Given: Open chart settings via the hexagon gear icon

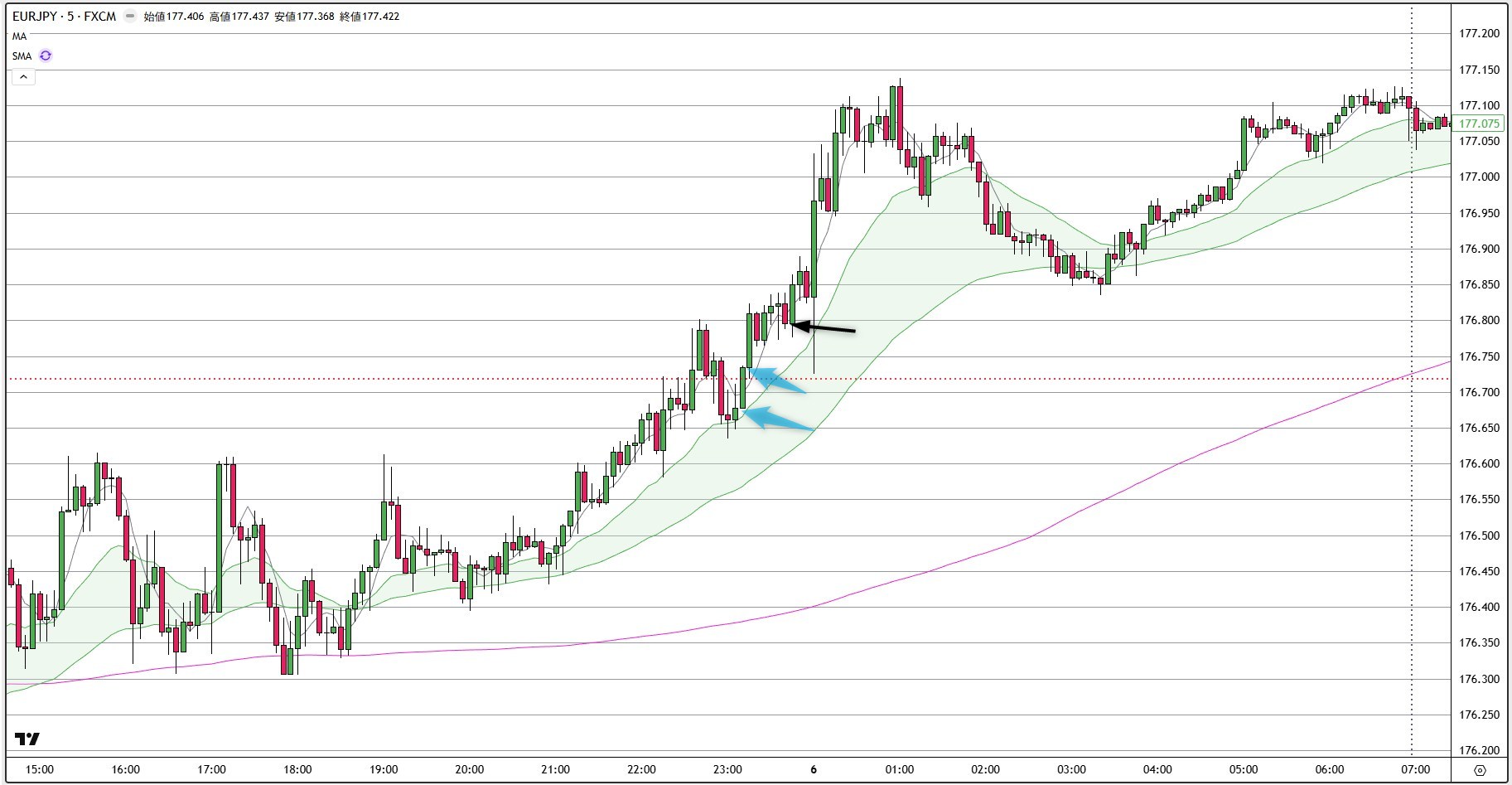Looking at the screenshot, I should pos(1480,770).
